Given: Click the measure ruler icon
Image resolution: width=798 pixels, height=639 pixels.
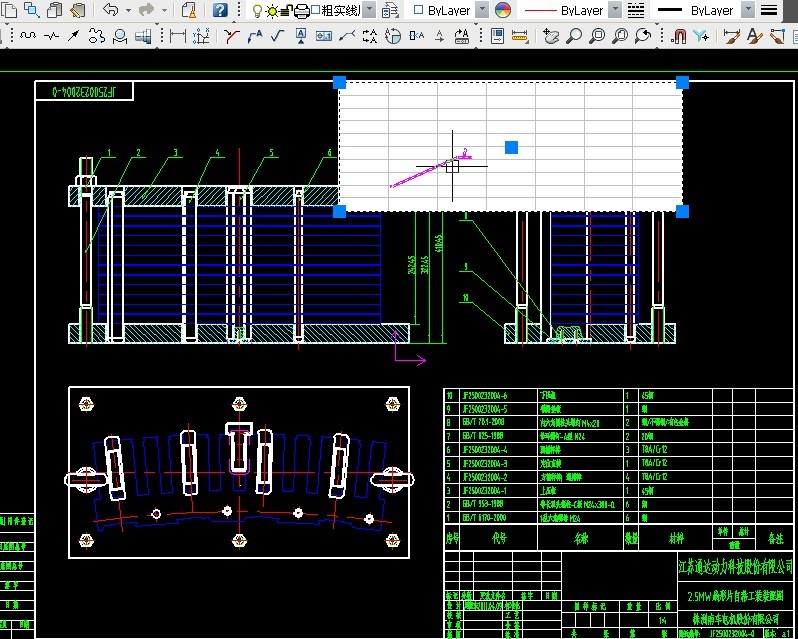Looking at the screenshot, I should [x=519, y=36].
